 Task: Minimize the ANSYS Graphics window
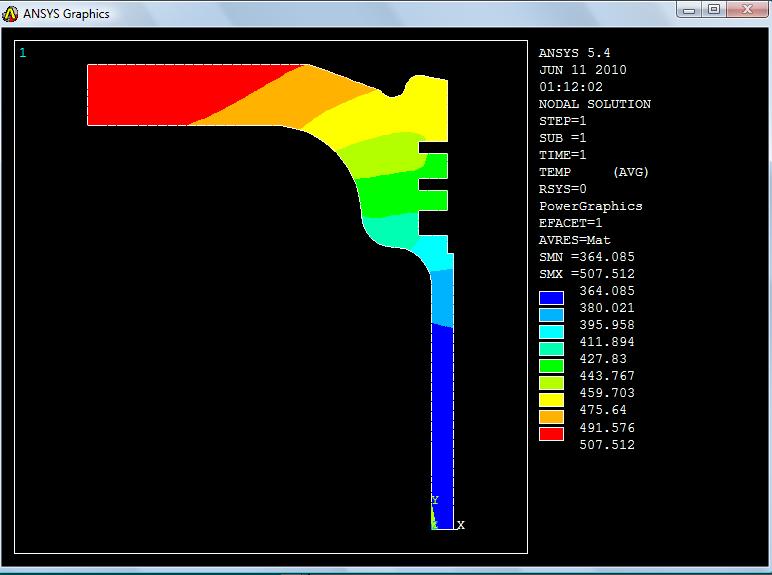tap(687, 9)
